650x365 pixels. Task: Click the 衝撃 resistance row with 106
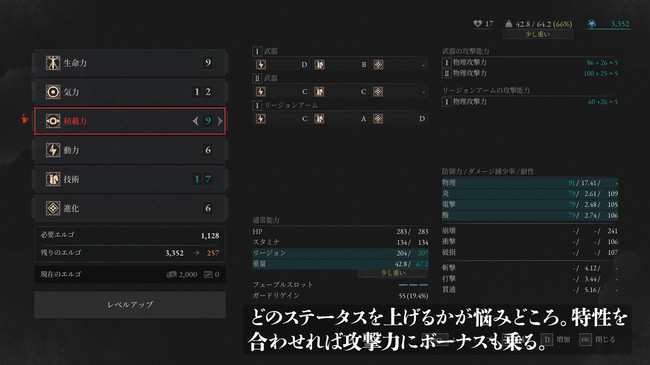(x=530, y=242)
